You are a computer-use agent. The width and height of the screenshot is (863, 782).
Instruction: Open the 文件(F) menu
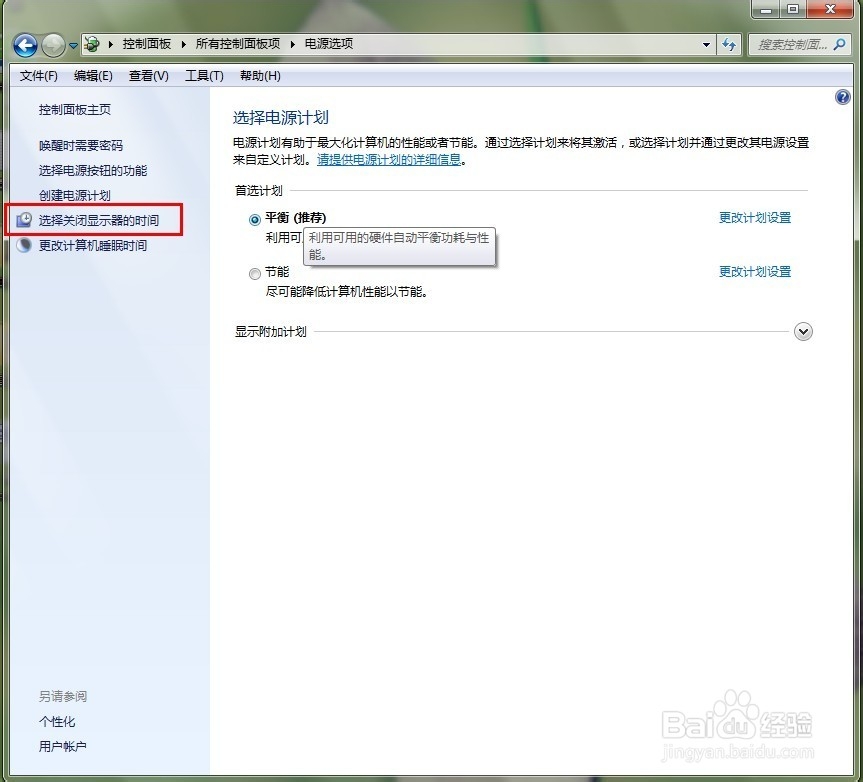(x=39, y=75)
